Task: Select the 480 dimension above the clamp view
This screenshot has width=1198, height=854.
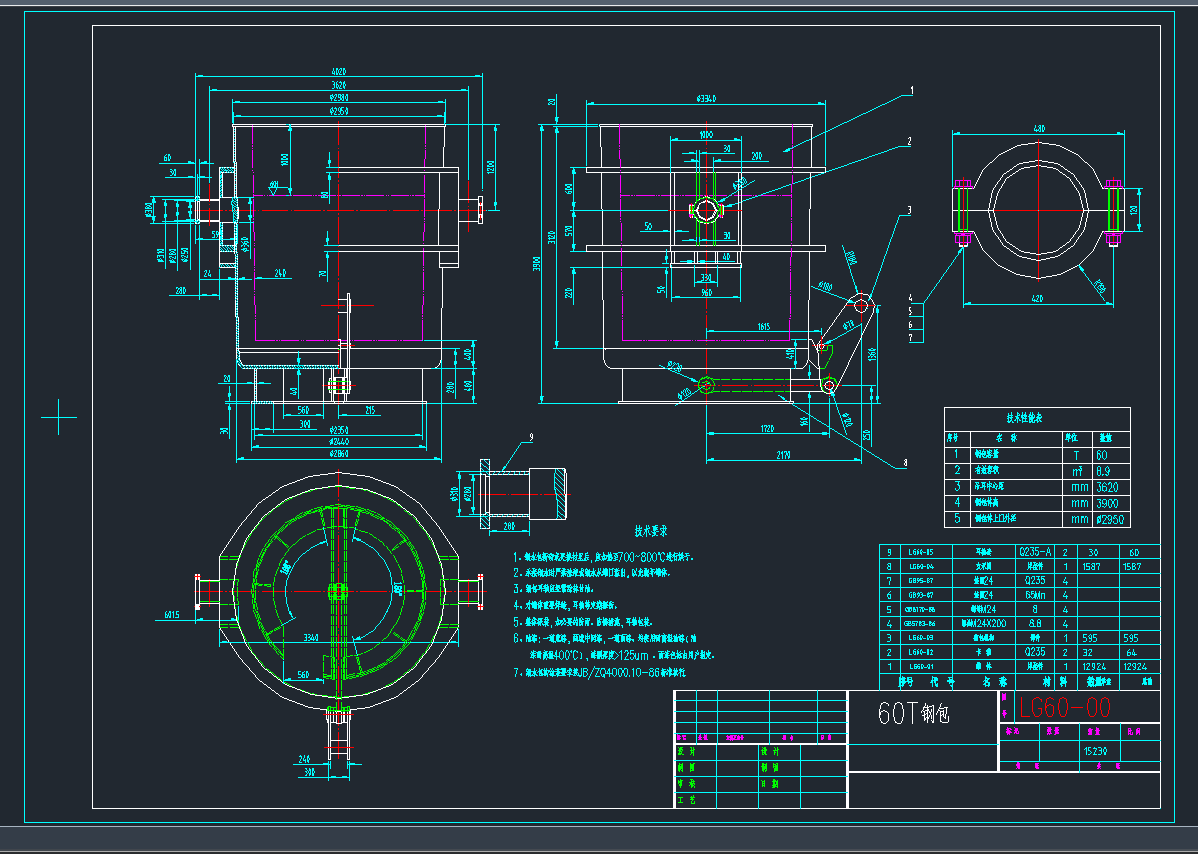Action: [1038, 129]
